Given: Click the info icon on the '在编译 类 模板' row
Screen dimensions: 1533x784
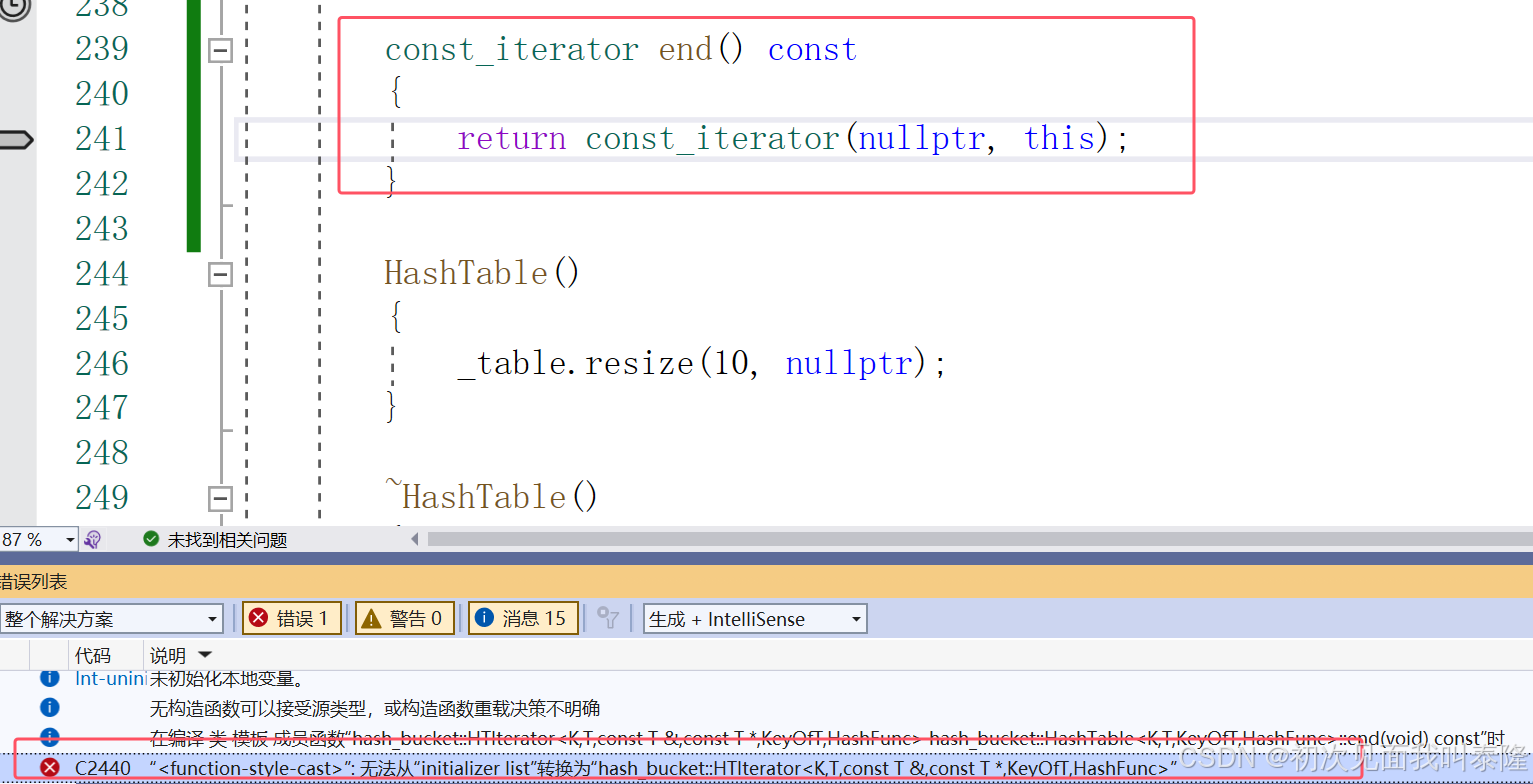Looking at the screenshot, I should (x=49, y=738).
